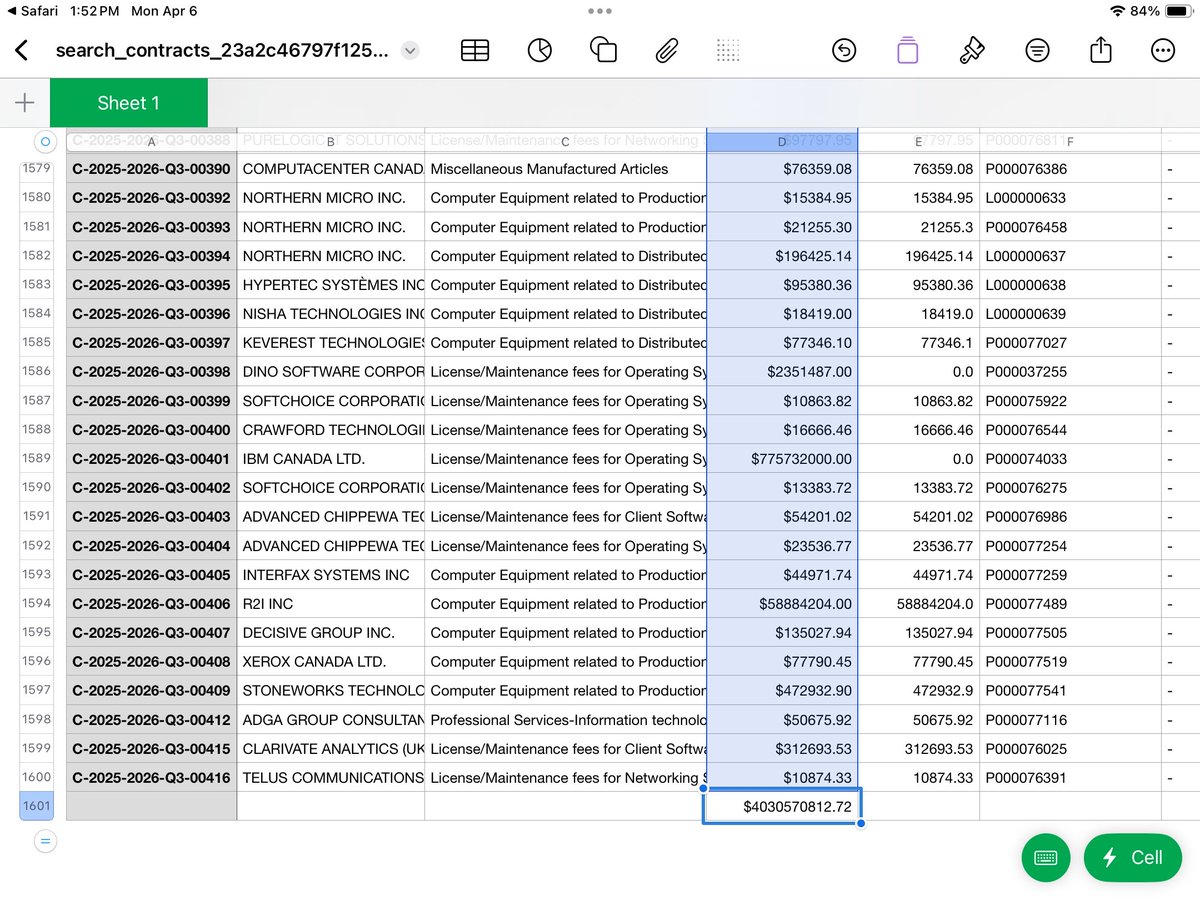Select the XEROX CANADA LTD. cell
This screenshot has width=1200, height=900.
click(x=331, y=662)
